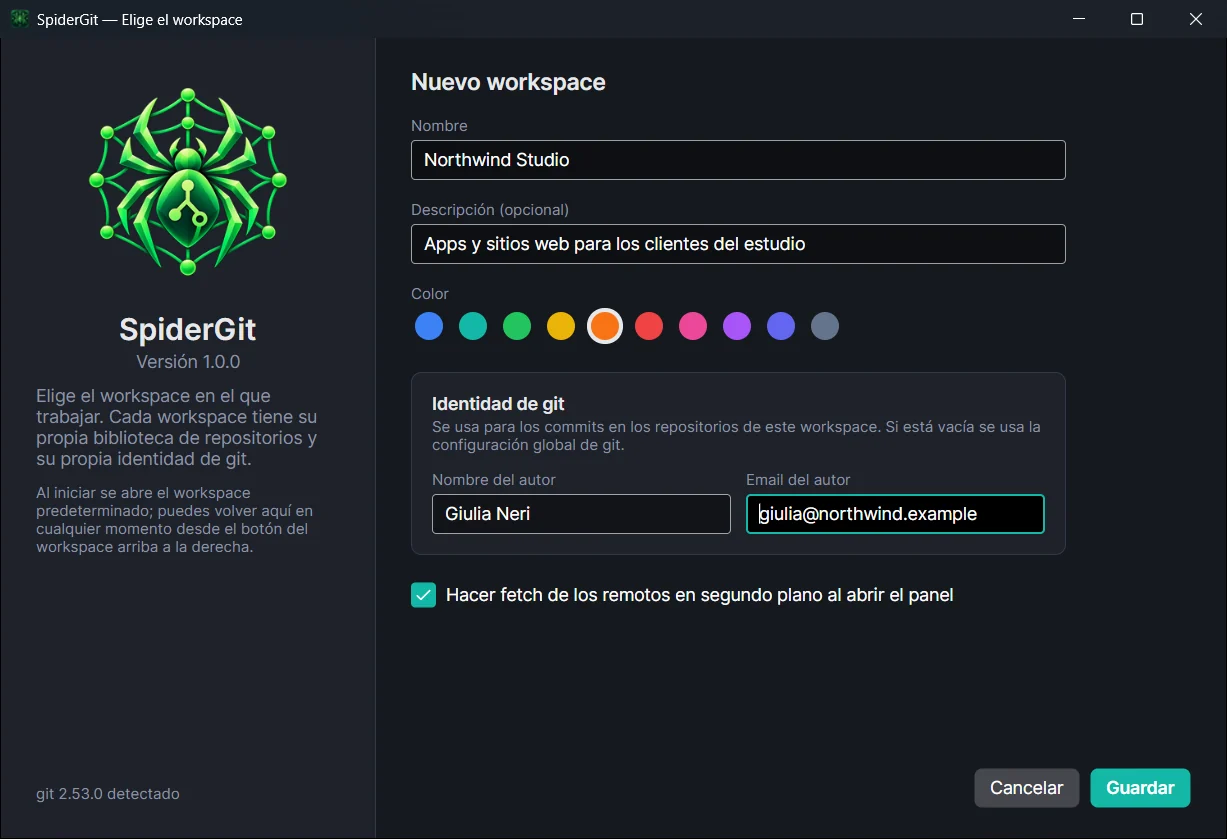Click the Guardar button

point(1140,788)
